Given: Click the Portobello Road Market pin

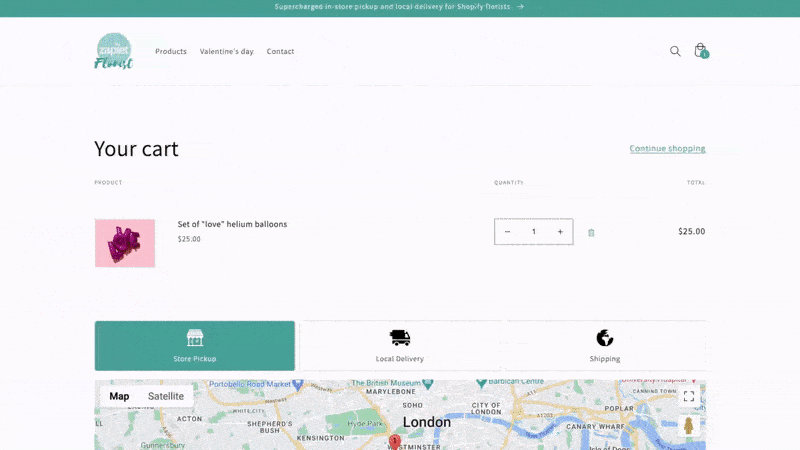Looking at the screenshot, I should coord(297,385).
